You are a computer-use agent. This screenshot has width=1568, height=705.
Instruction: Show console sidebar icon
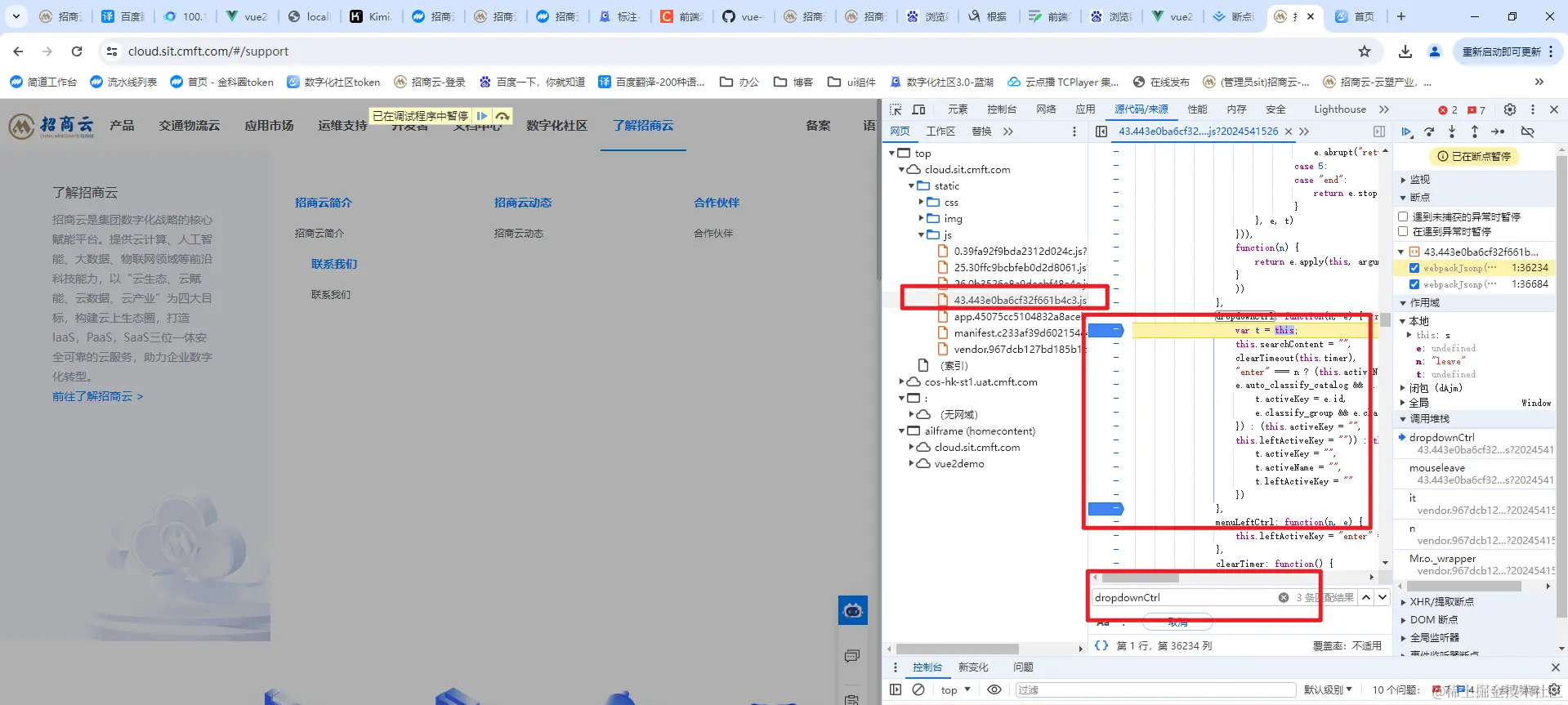(896, 689)
